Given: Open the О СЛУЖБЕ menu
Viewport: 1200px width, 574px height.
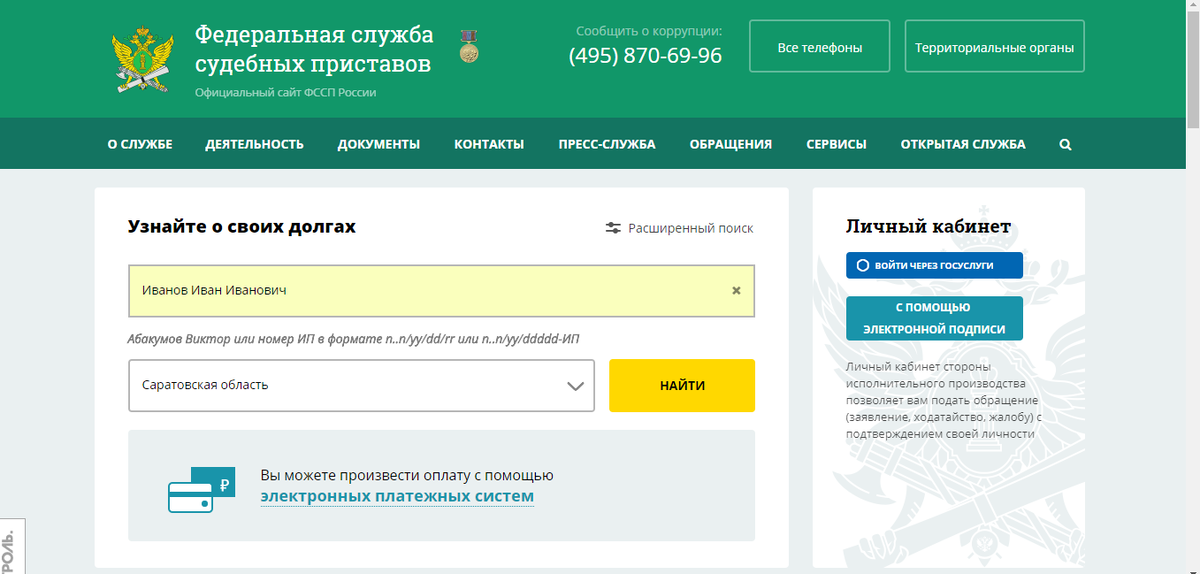Looking at the screenshot, I should pos(140,144).
